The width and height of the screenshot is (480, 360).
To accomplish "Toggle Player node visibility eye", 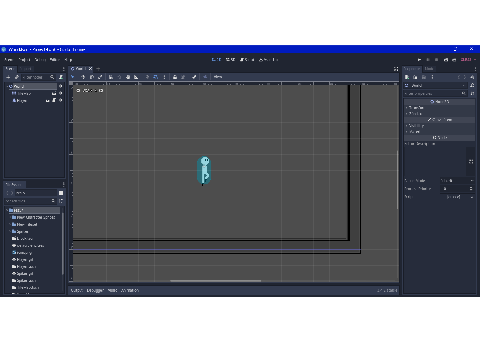I will coord(61,100).
